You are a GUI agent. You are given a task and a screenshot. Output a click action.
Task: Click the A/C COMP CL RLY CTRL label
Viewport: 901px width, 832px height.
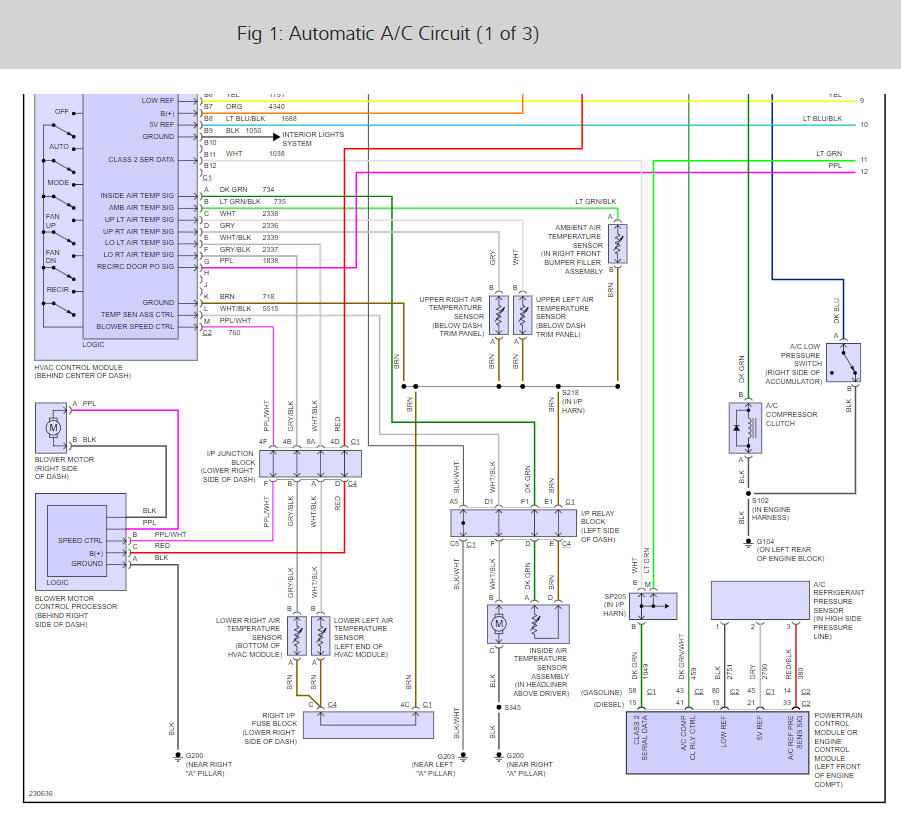688,738
